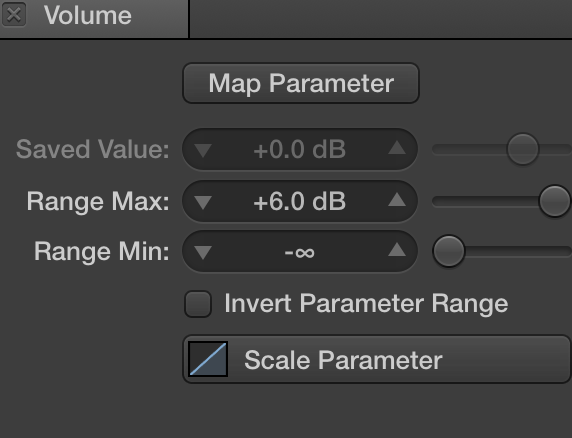Decrease Saved Value with down arrow
The height and width of the screenshot is (438, 572).
tap(203, 150)
